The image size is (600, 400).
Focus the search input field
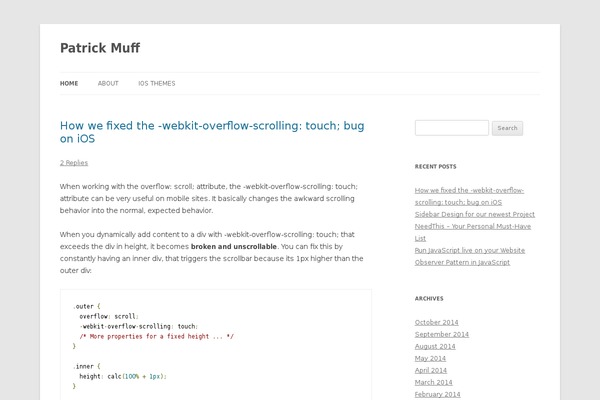452,128
